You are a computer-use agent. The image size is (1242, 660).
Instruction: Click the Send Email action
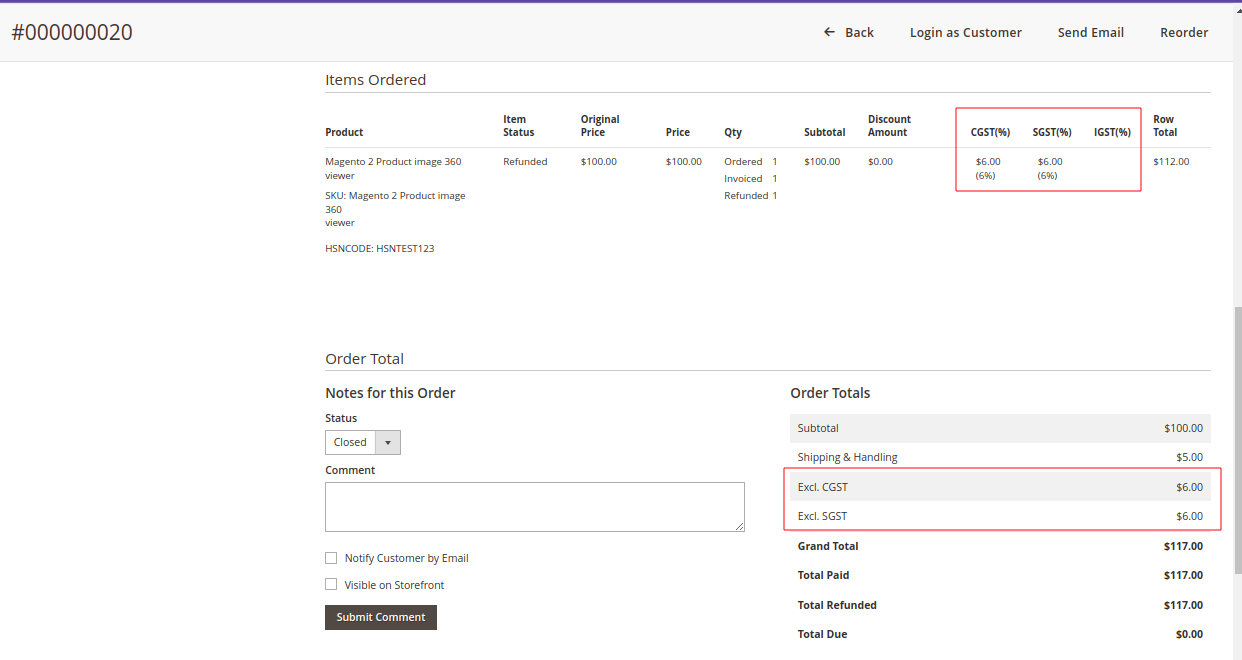1090,32
